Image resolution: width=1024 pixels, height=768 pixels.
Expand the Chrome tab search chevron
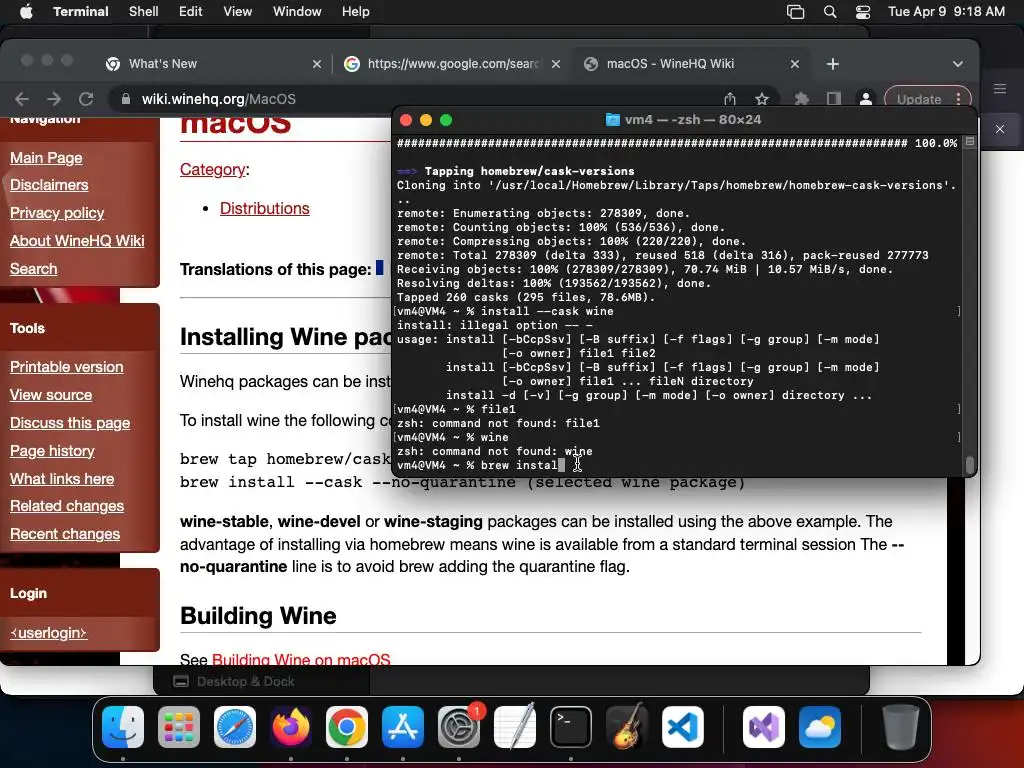coord(957,64)
